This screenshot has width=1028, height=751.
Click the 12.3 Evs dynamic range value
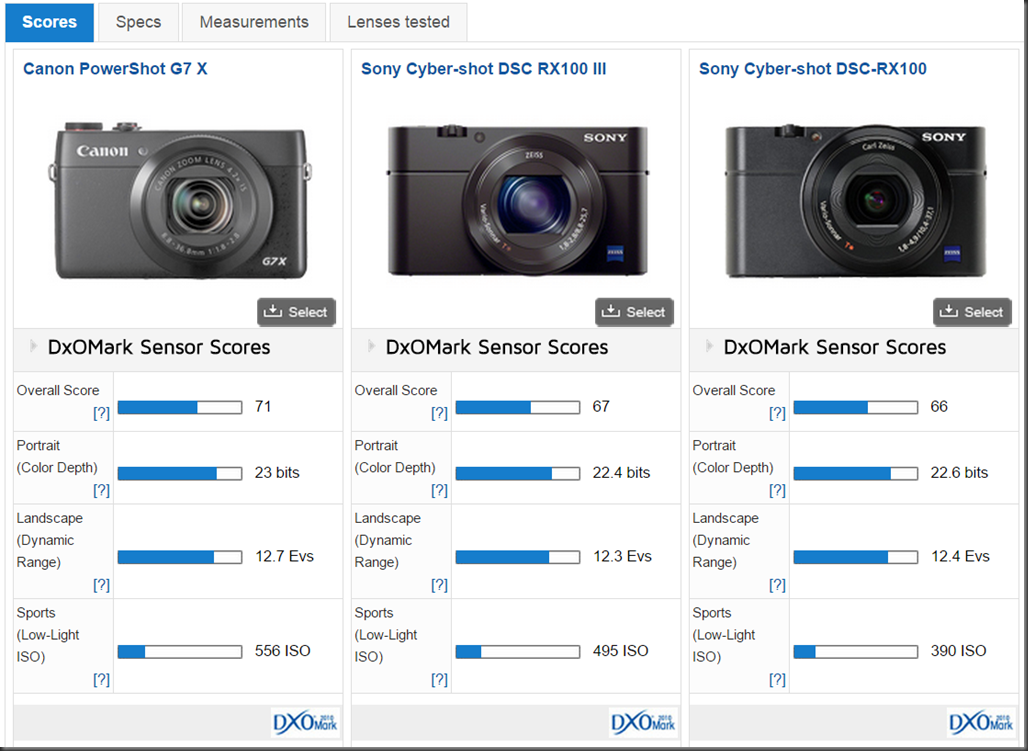click(x=623, y=556)
